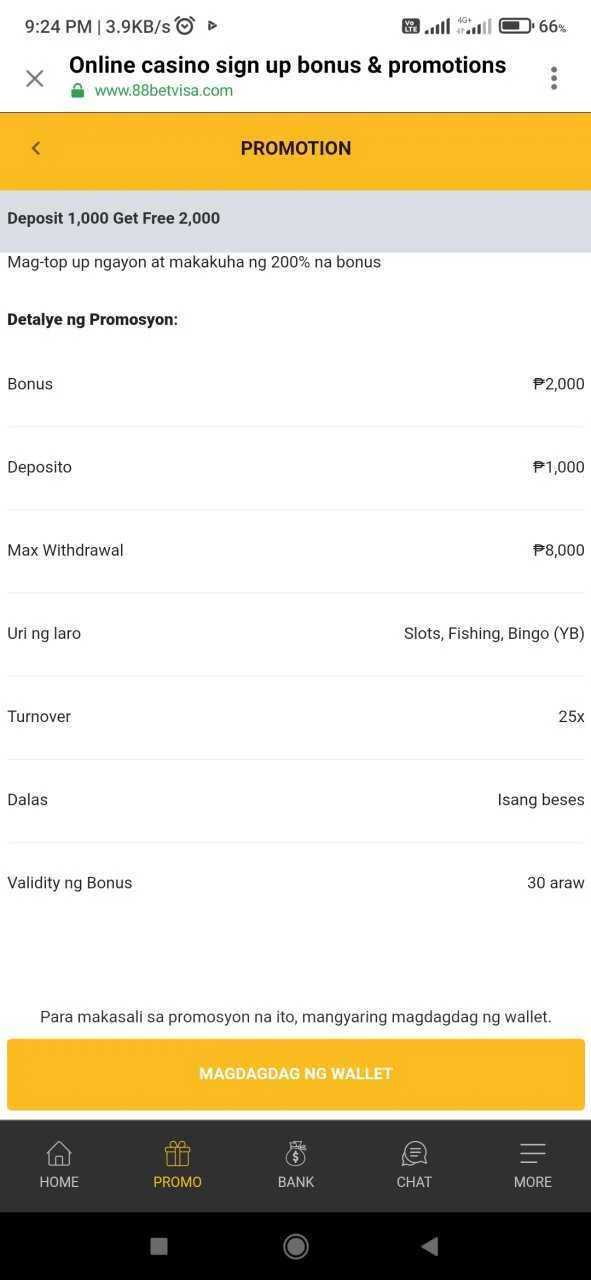Open the three-dot browser menu
591x1280 pixels.
coord(554,78)
